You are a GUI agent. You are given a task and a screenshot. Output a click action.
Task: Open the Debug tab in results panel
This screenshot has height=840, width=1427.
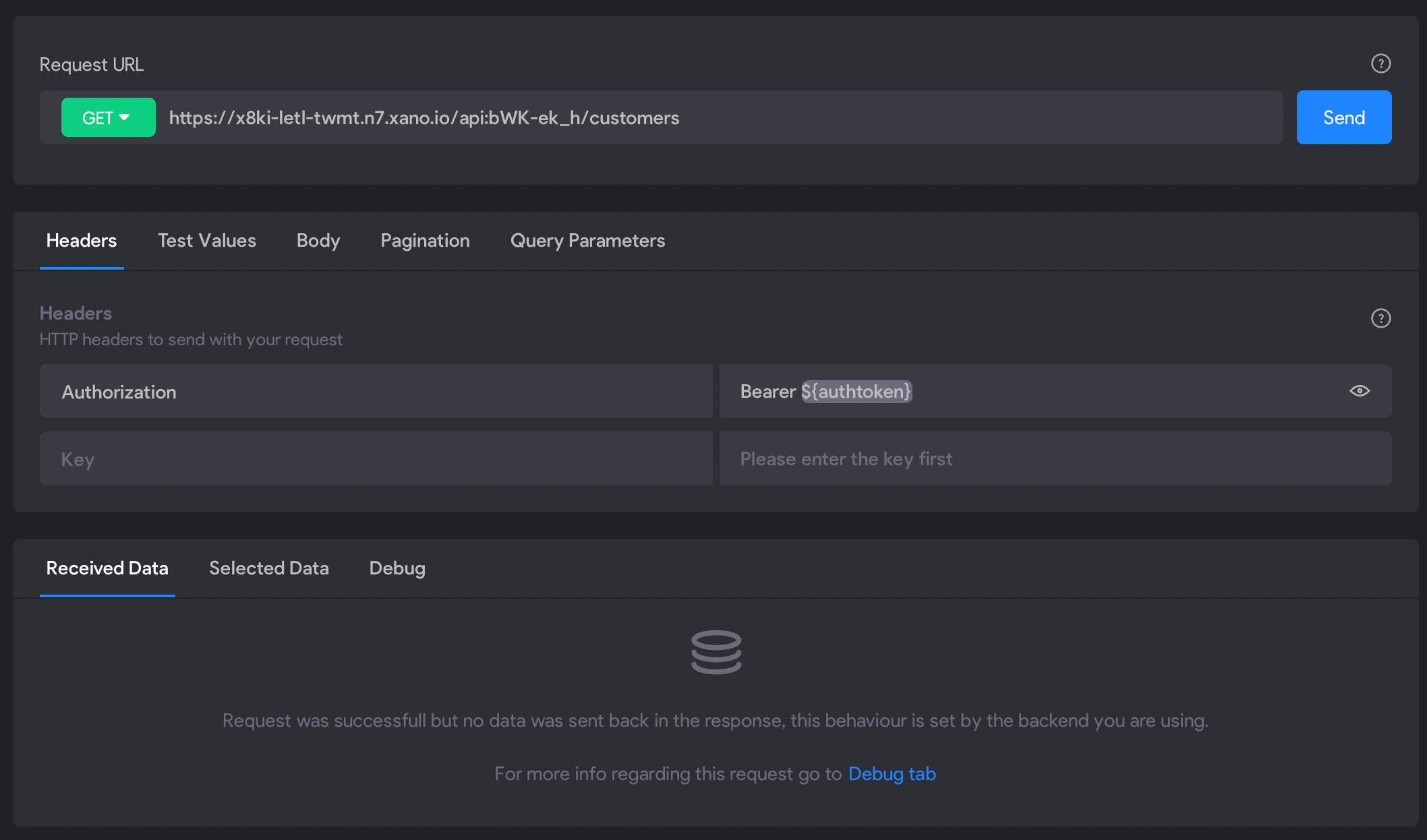[x=397, y=568]
